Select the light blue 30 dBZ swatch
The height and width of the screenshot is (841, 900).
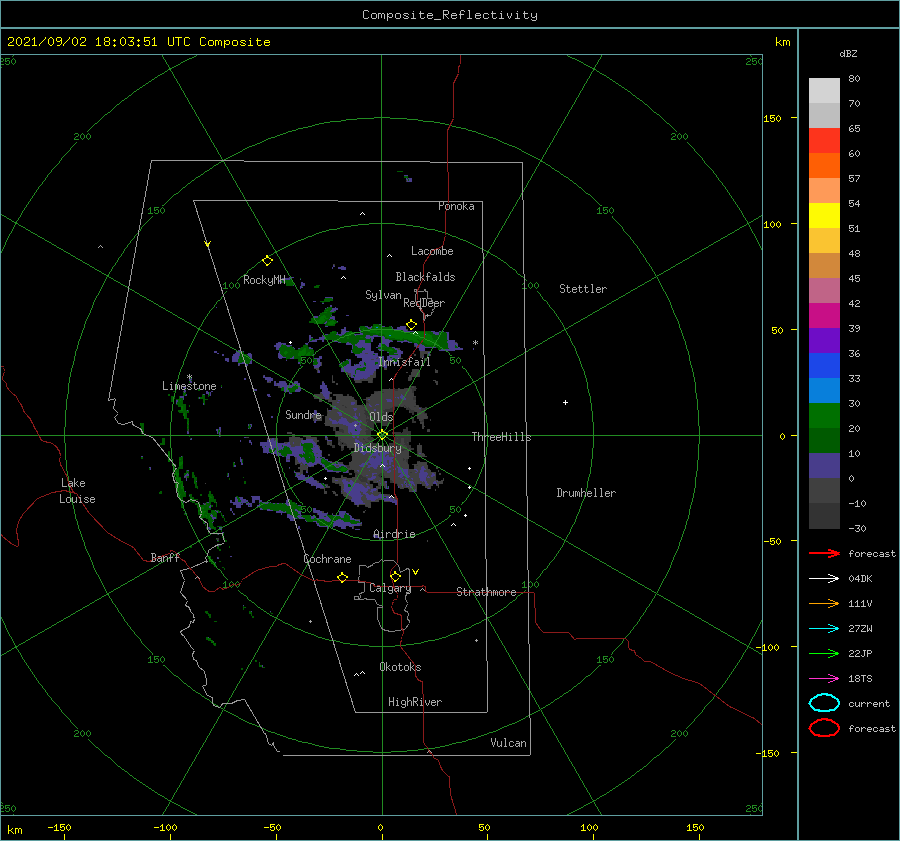point(824,390)
